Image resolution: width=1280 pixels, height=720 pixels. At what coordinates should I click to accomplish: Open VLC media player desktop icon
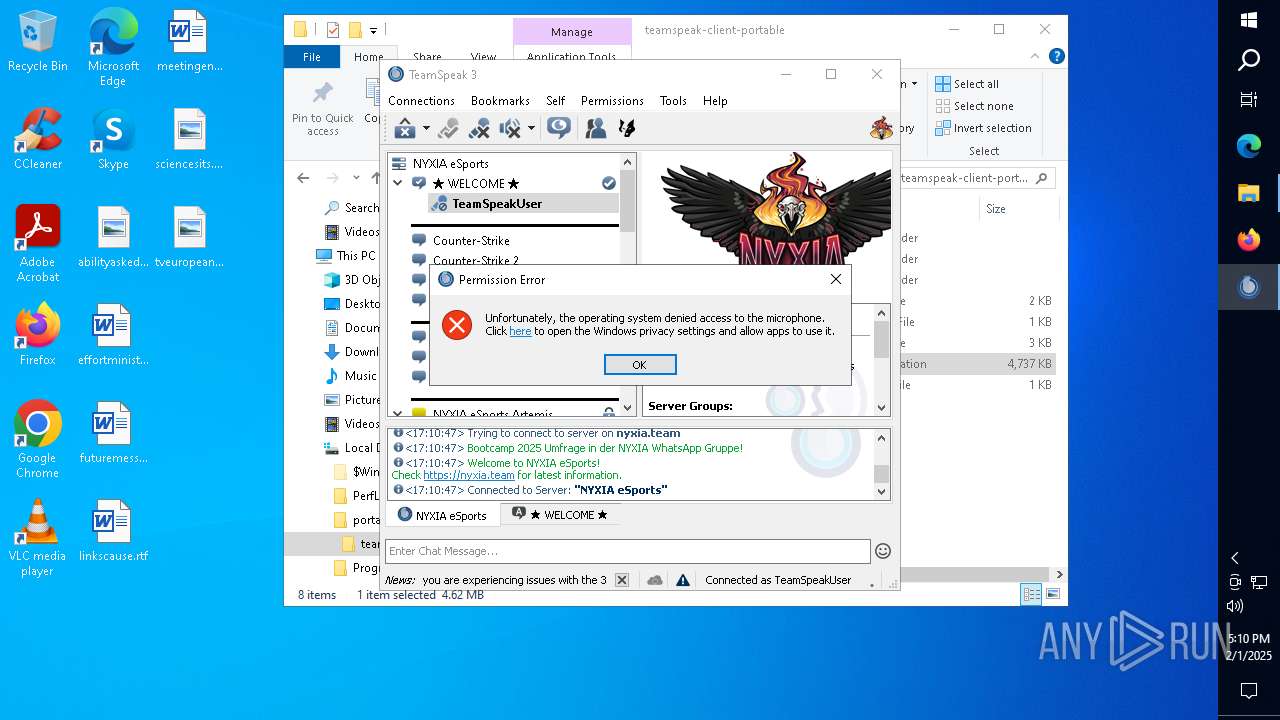point(38,538)
